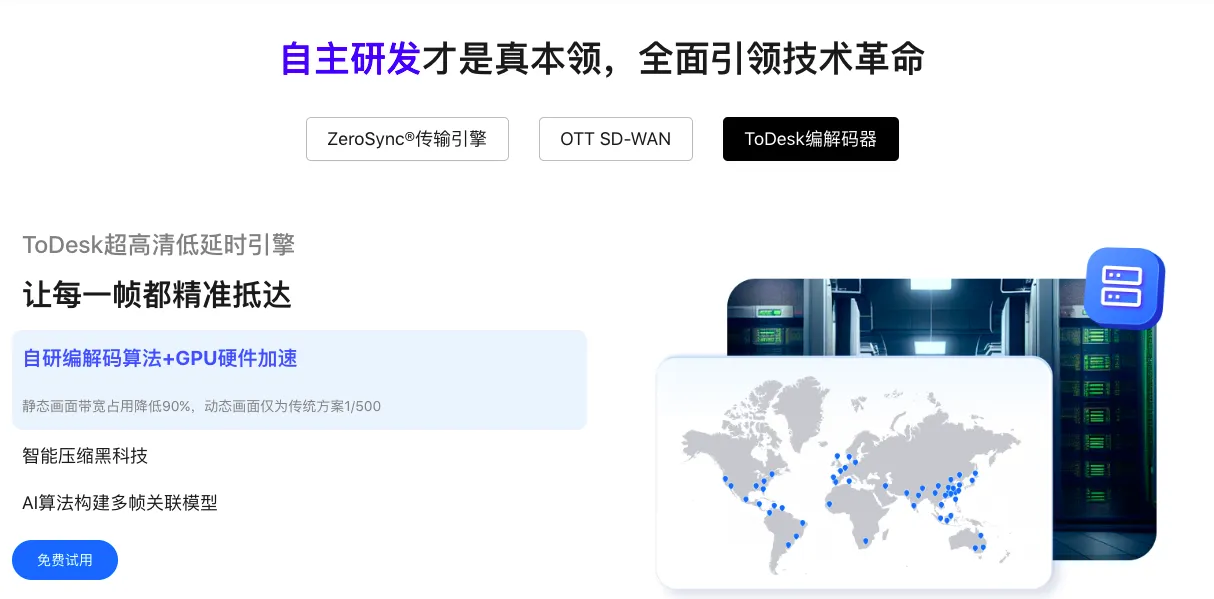Image resolution: width=1214 pixels, height=599 pixels.
Task: Click the ToDesk超高清低延时引擎 heading
Action: (x=157, y=245)
